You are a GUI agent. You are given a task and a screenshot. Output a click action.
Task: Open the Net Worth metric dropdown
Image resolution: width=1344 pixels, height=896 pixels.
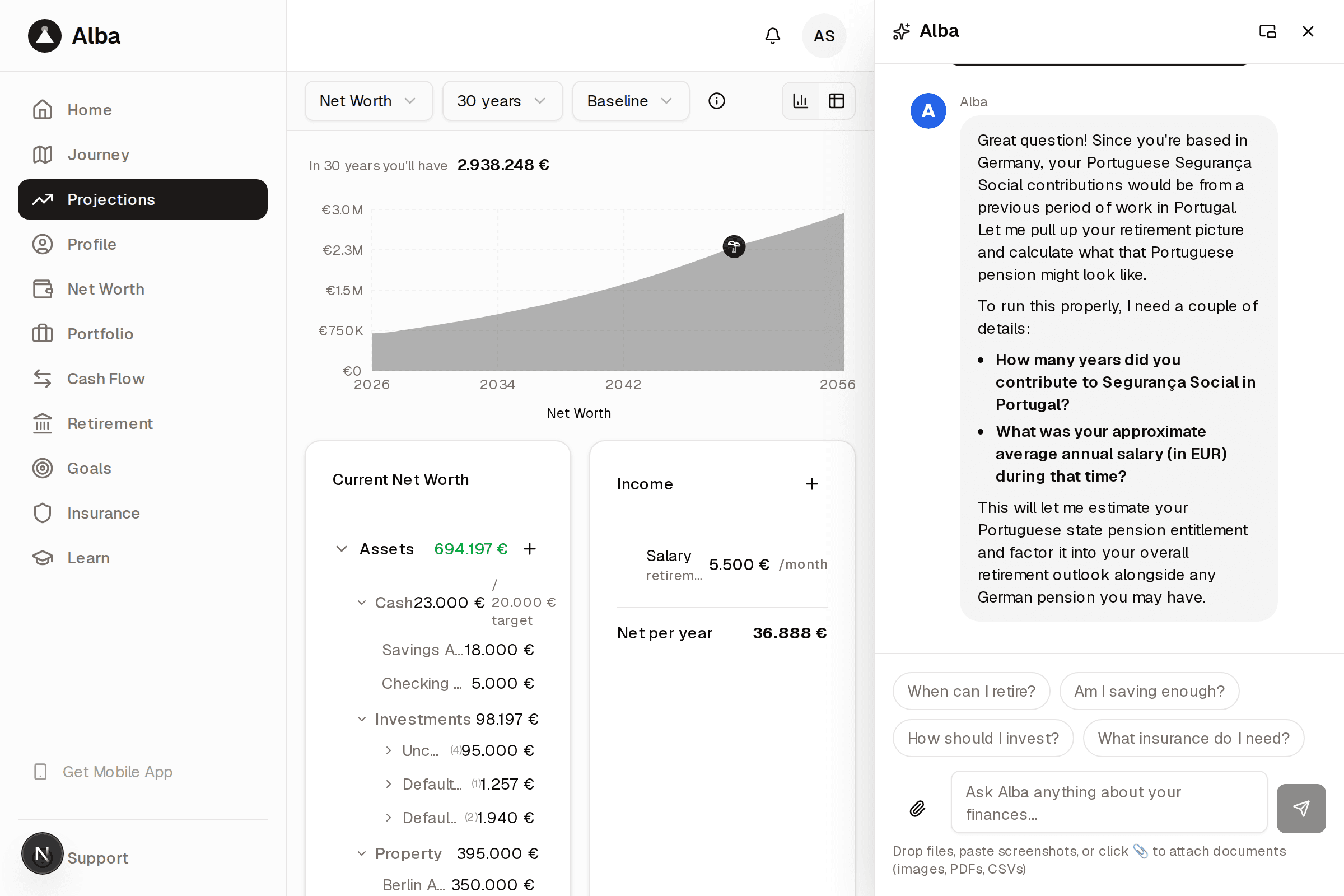pos(368,101)
